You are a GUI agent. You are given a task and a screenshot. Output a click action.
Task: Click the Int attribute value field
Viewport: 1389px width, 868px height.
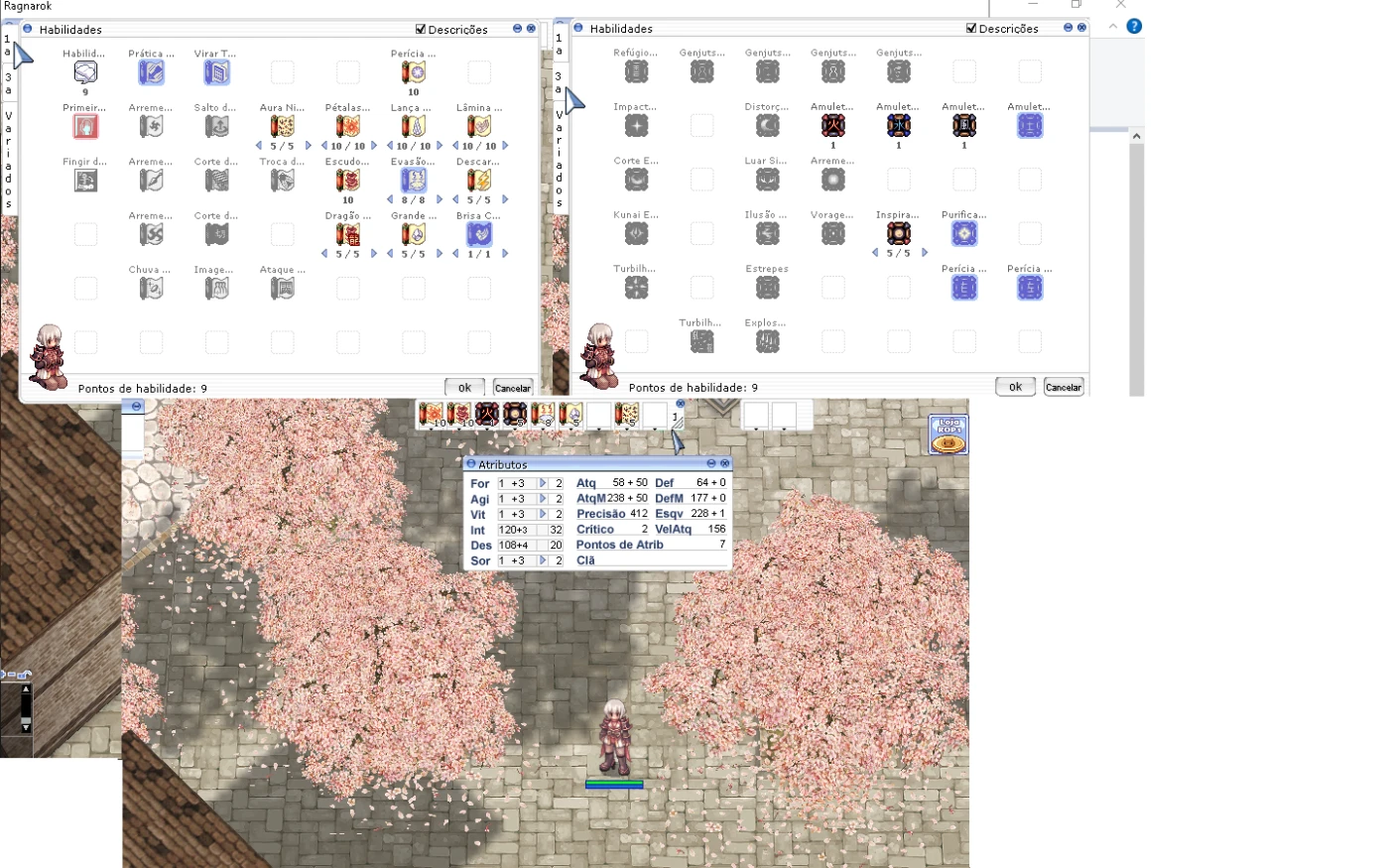tap(517, 530)
